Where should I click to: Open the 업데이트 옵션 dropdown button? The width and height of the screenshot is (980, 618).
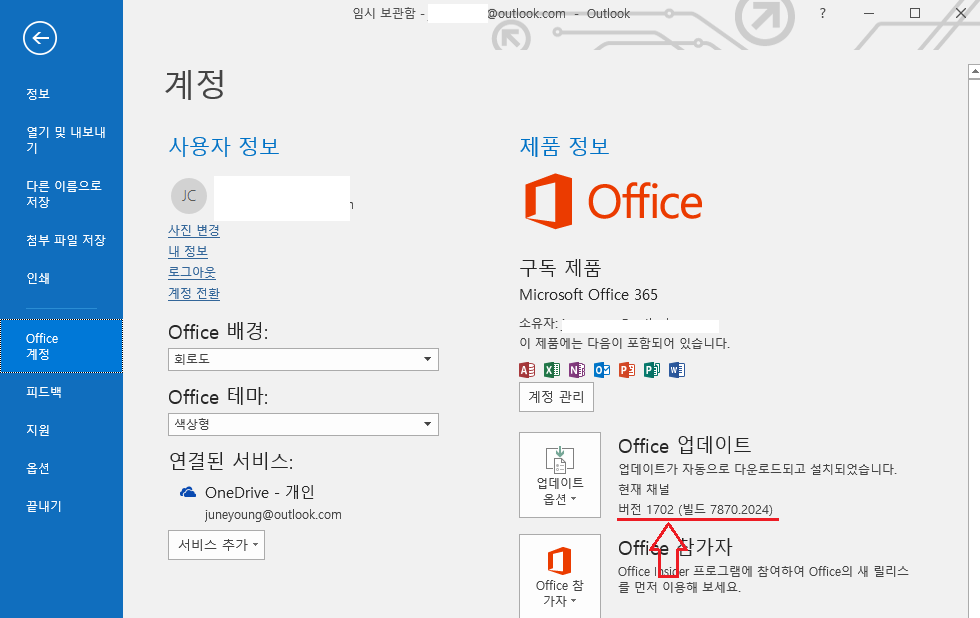[560, 475]
